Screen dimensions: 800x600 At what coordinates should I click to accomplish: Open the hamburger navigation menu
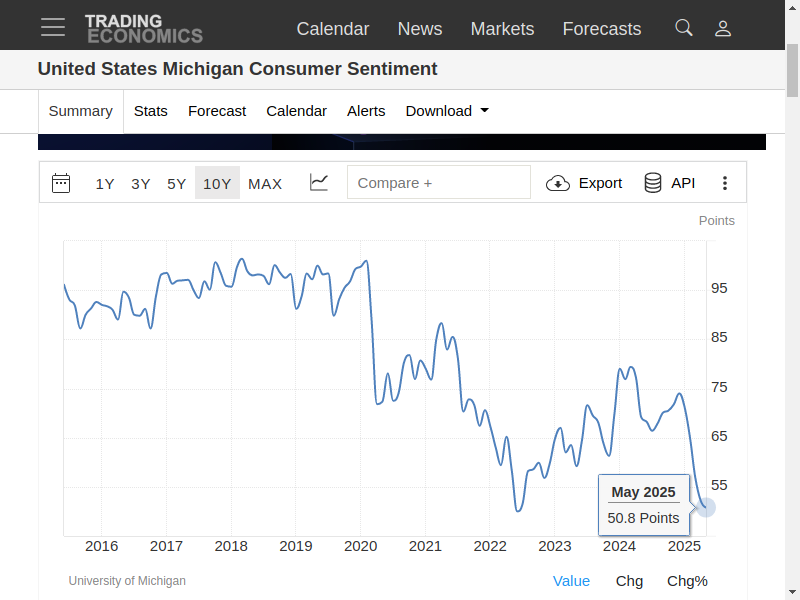click(53, 27)
